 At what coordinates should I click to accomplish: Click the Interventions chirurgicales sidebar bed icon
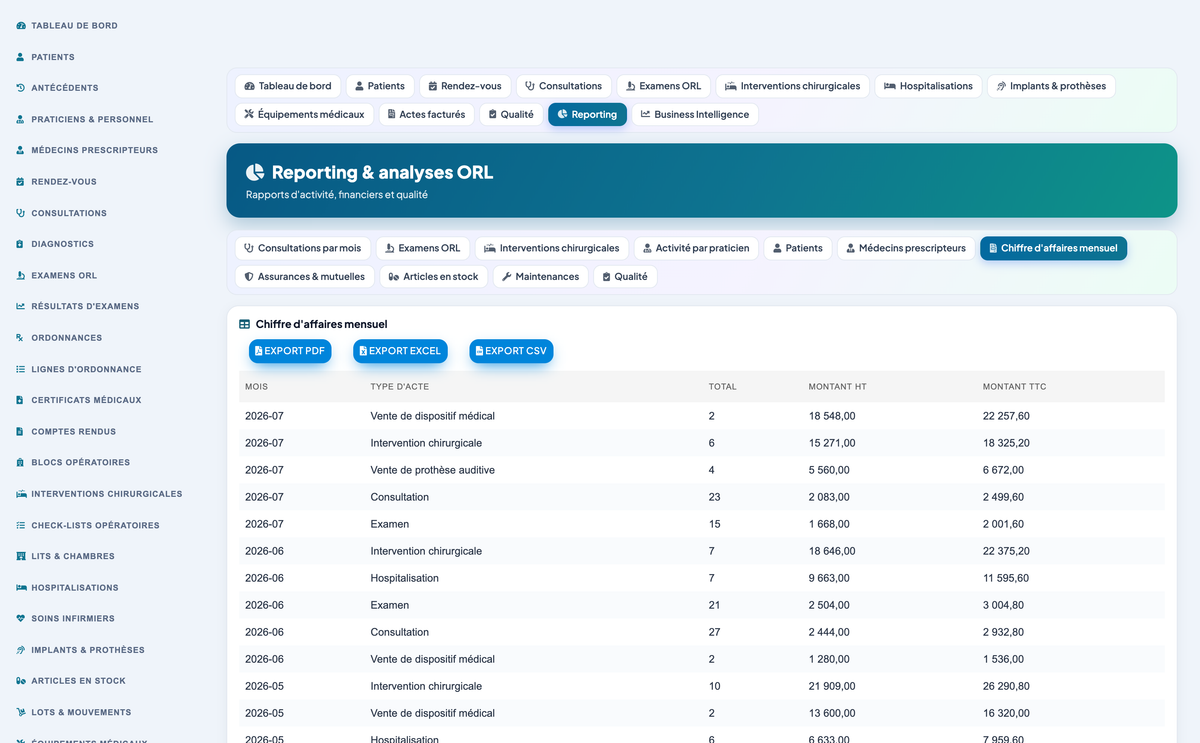pos(21,494)
